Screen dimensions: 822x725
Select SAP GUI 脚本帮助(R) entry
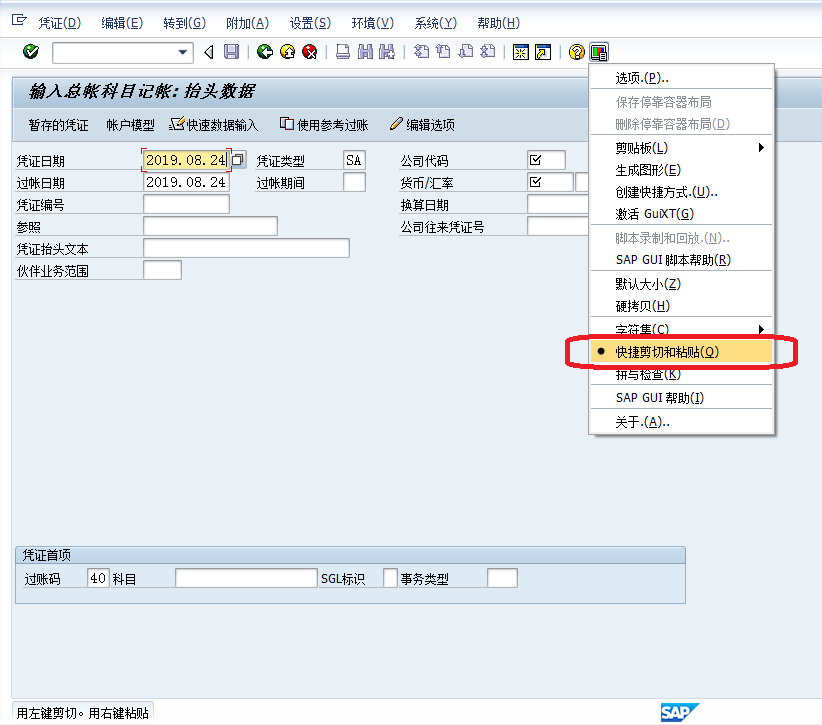[x=681, y=260]
